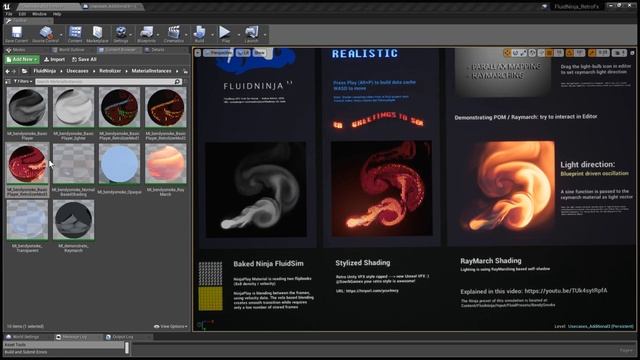Go forward in Content Browser history
The width and height of the screenshot is (640, 360).
(14, 71)
